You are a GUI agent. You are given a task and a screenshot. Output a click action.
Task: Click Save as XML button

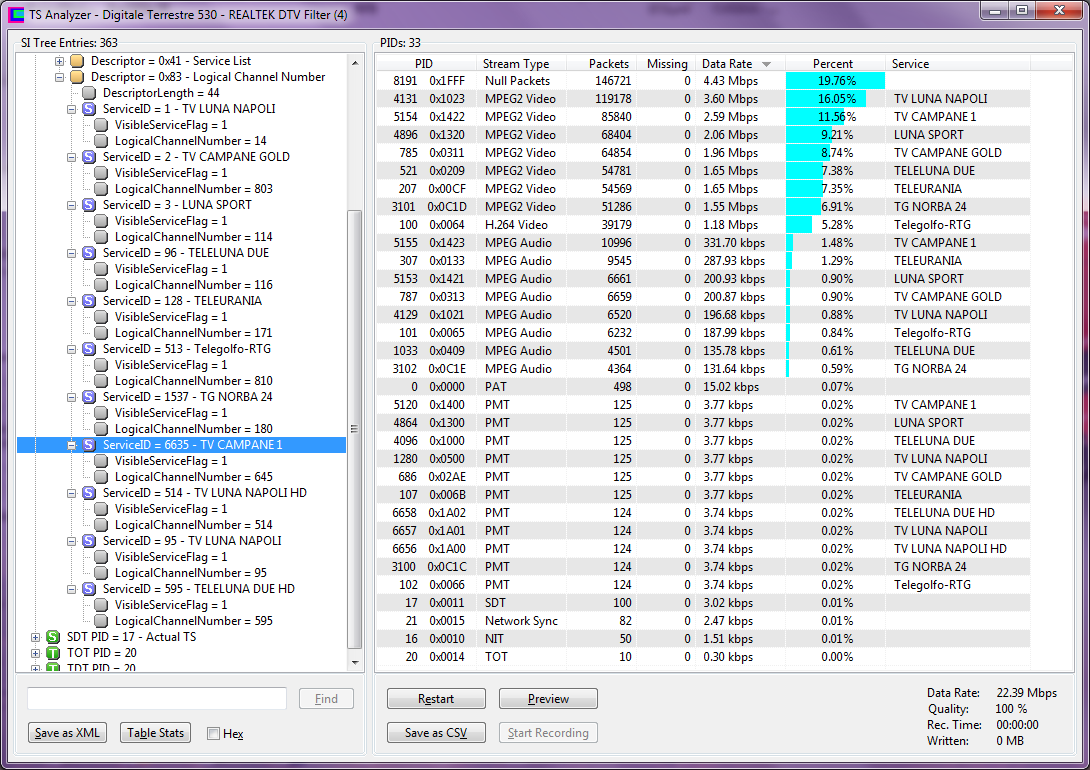click(x=67, y=732)
